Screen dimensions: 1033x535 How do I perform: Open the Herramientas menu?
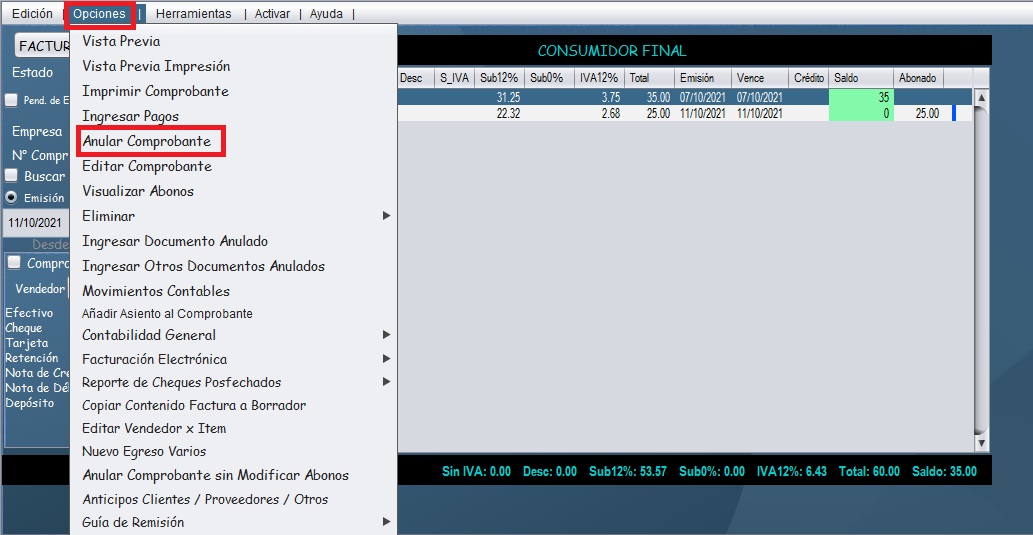[193, 14]
